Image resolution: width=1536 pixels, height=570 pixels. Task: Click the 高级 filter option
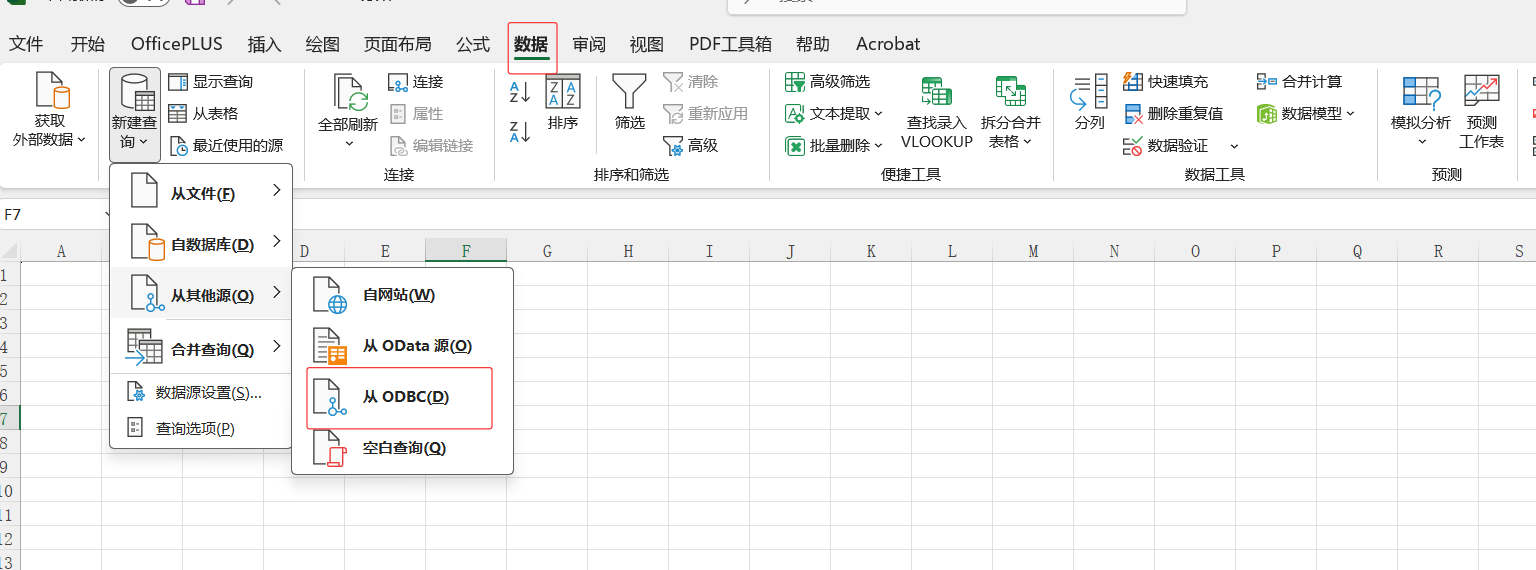pos(691,146)
